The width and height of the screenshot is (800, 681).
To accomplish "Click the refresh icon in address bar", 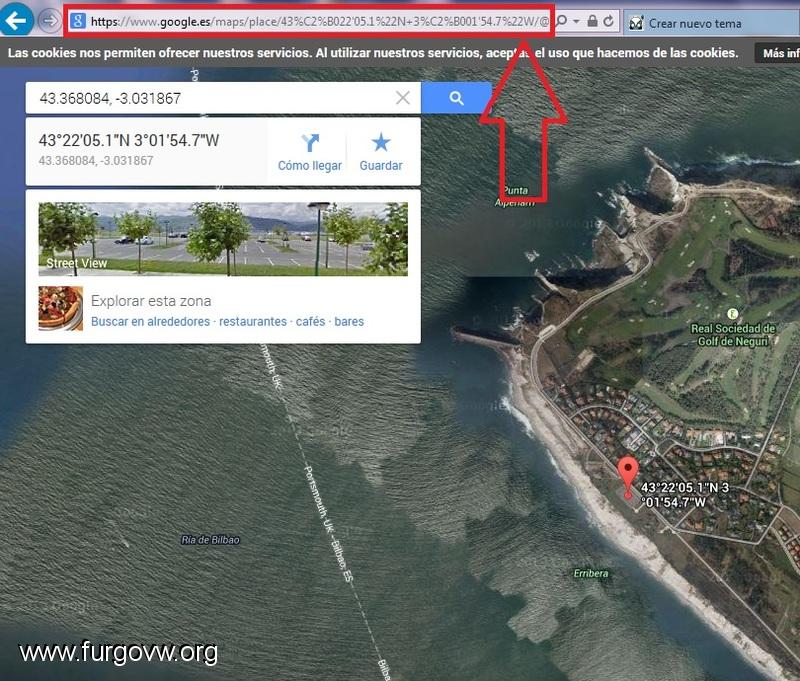I will [x=608, y=21].
